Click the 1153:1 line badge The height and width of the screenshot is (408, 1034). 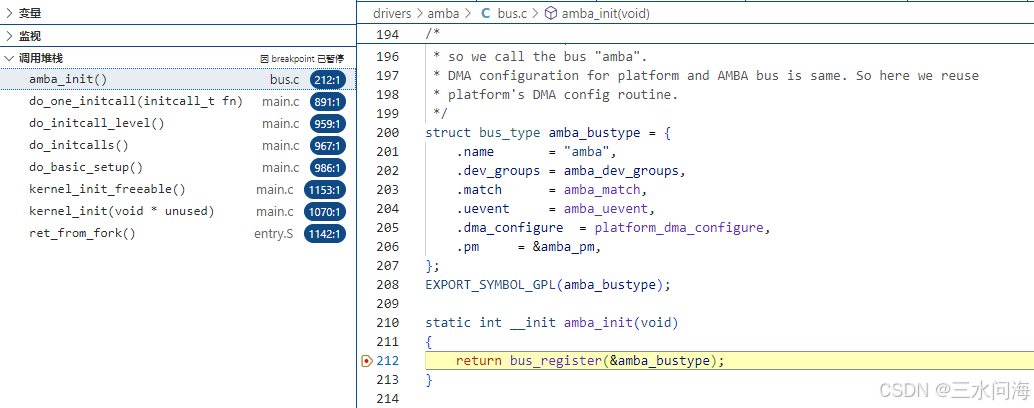point(325,190)
